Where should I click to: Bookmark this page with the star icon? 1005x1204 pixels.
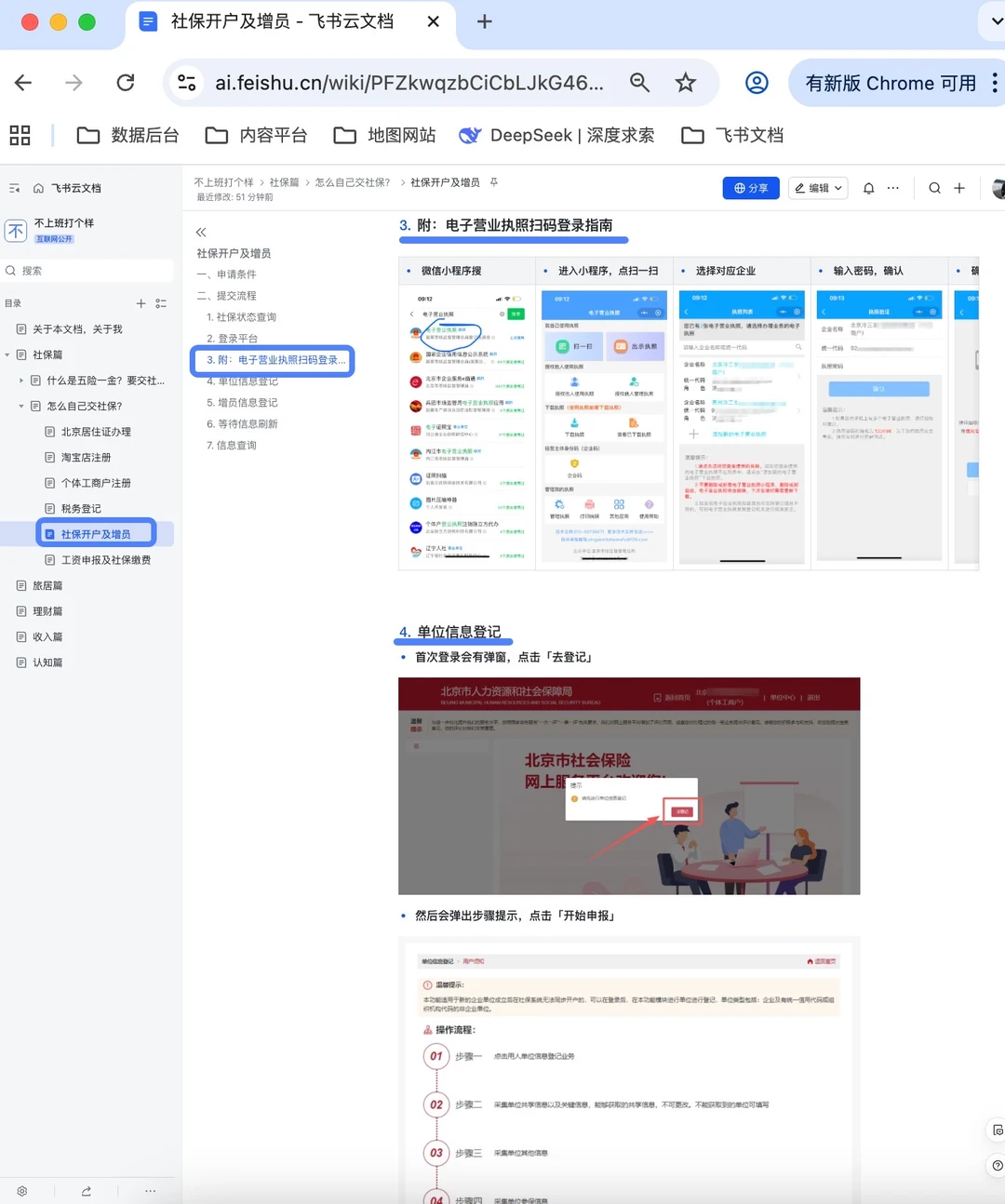(x=686, y=83)
